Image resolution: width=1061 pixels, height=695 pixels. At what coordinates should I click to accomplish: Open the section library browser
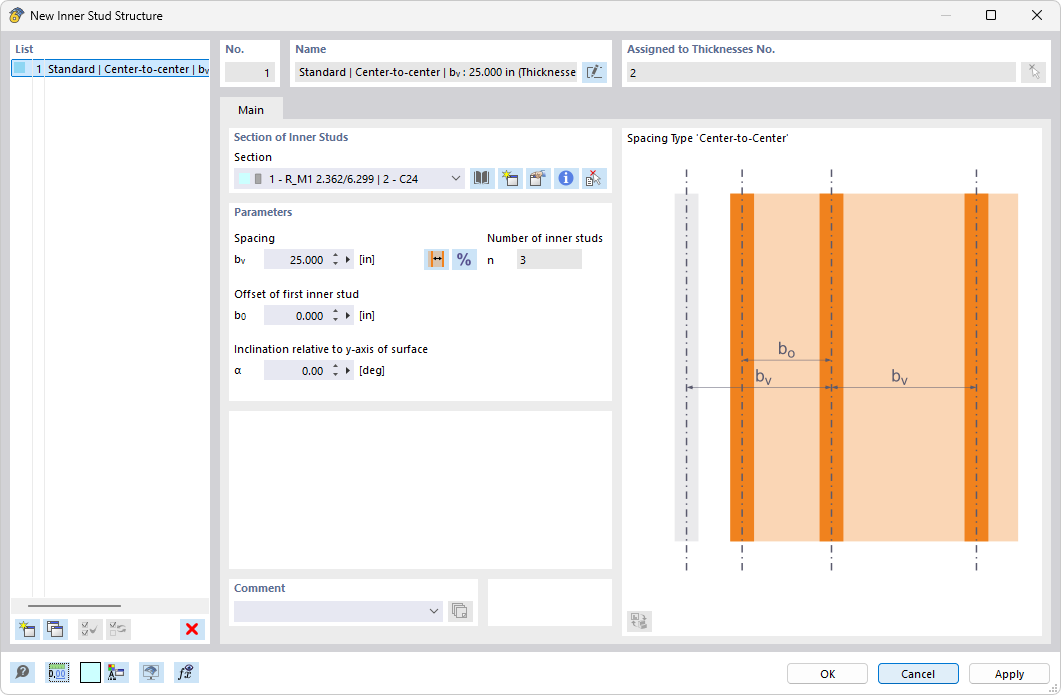tap(481, 178)
